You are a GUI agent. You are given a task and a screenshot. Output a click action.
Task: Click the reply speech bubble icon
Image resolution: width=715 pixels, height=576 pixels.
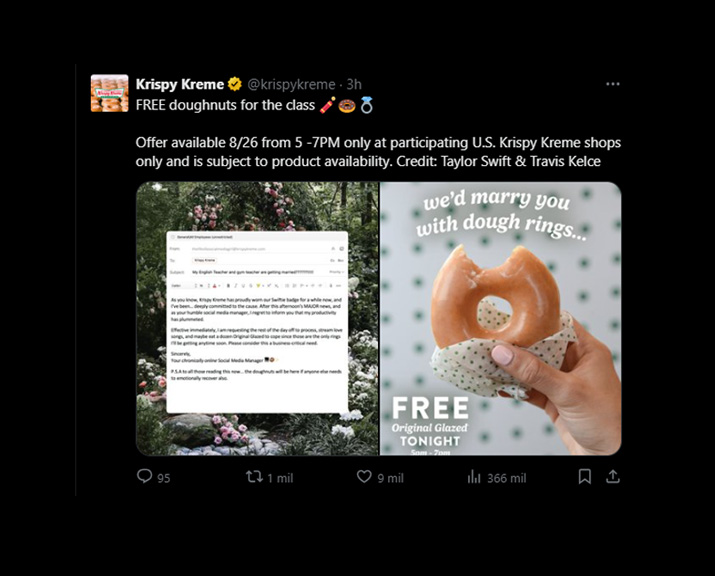click(144, 476)
